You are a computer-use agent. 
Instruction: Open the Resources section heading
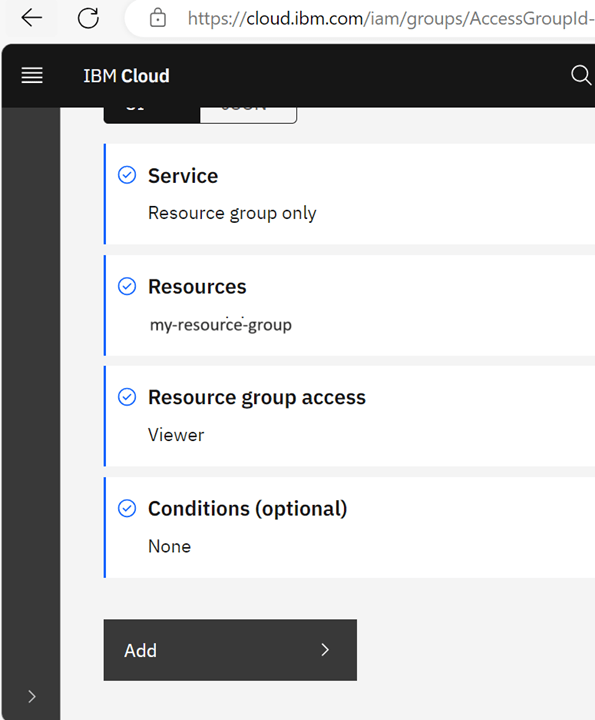(x=197, y=287)
